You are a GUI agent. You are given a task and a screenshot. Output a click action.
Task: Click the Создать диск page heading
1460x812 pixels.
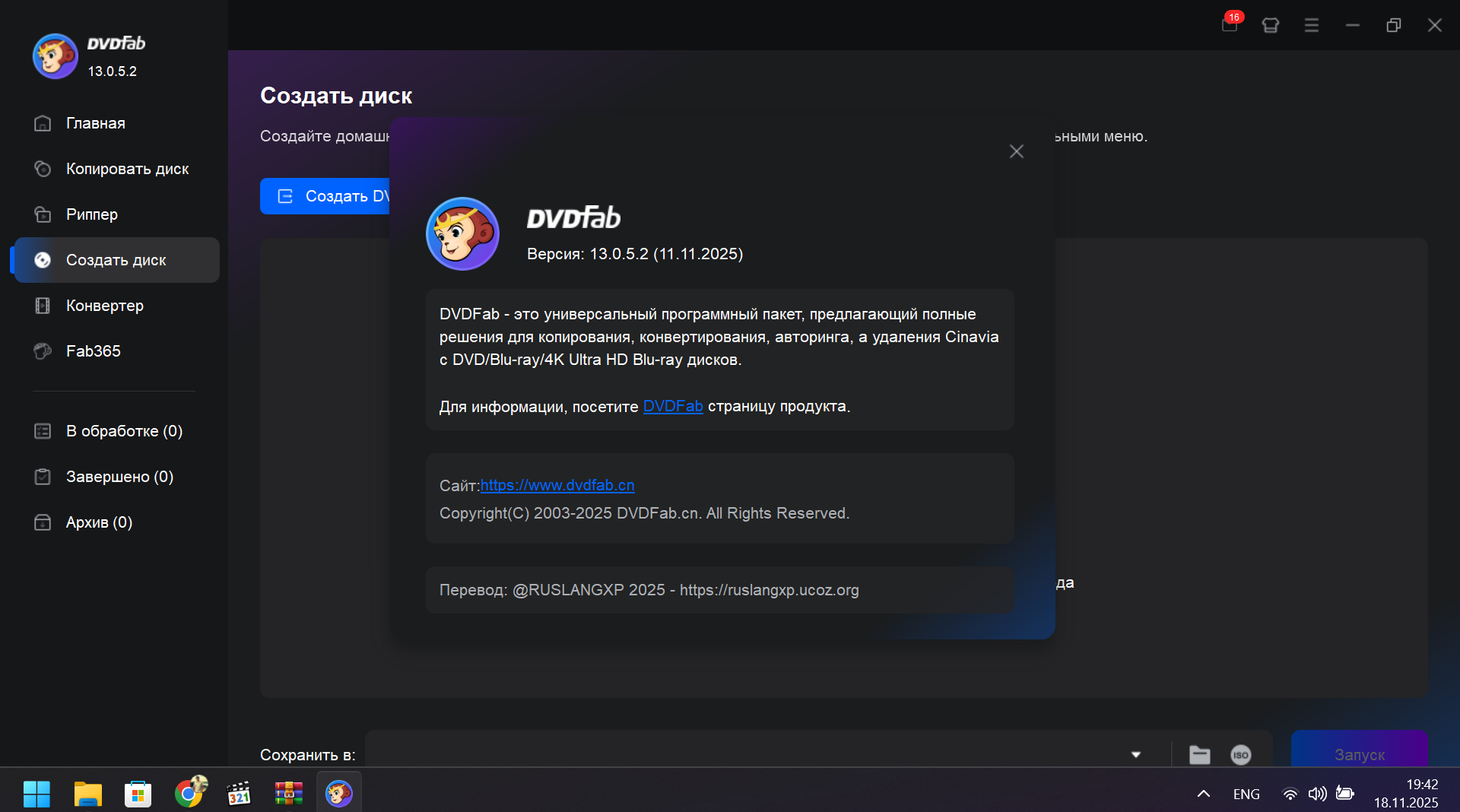(x=336, y=96)
